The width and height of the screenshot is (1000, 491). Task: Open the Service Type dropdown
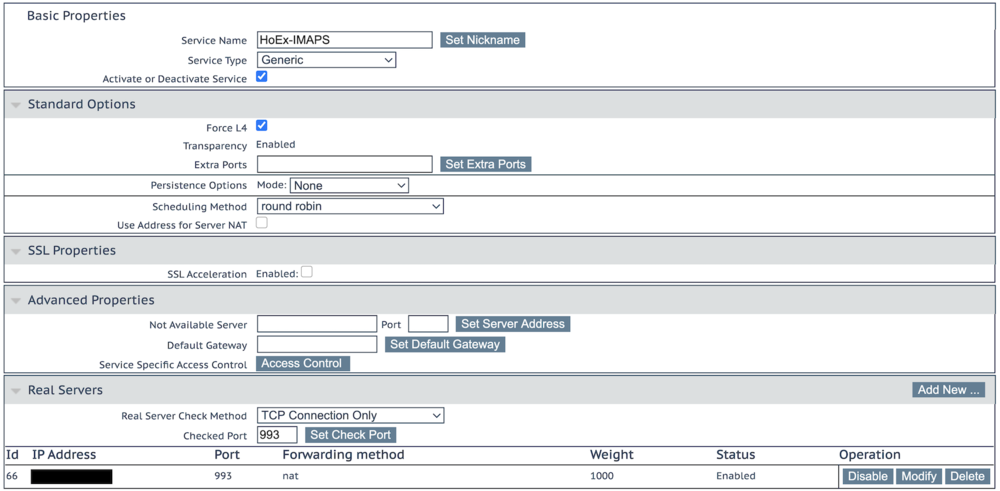[326, 60]
